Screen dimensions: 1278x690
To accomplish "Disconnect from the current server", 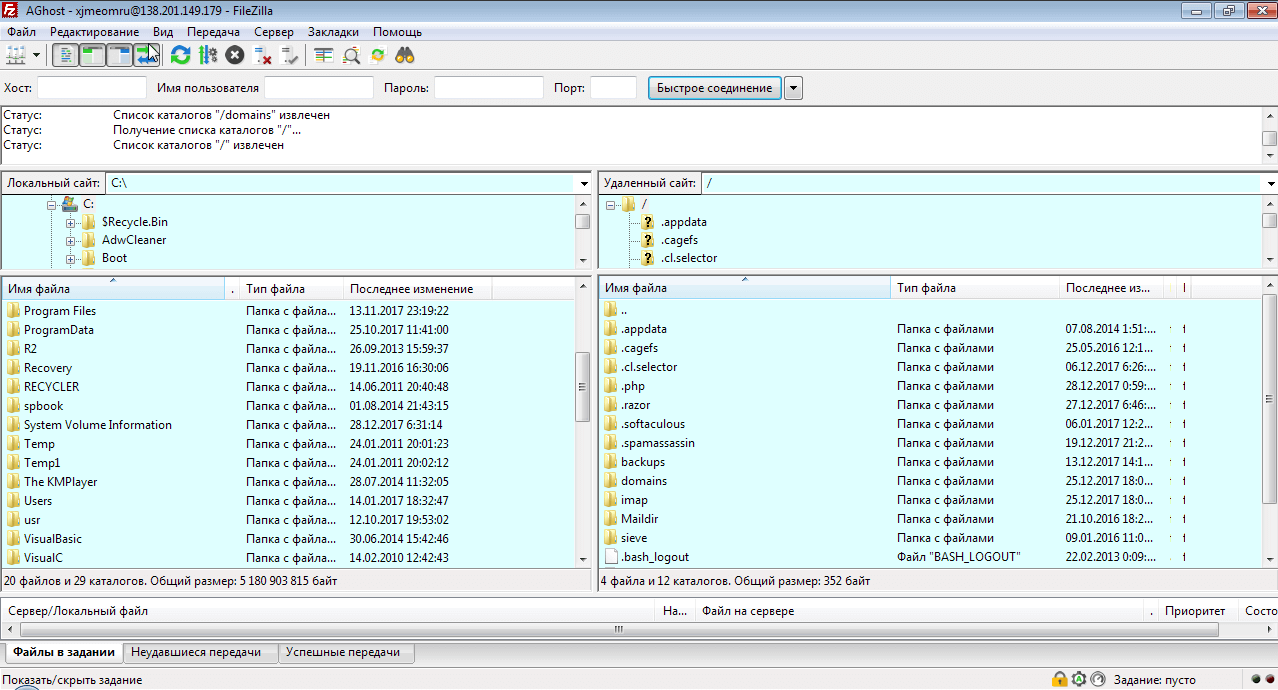I will click(262, 55).
